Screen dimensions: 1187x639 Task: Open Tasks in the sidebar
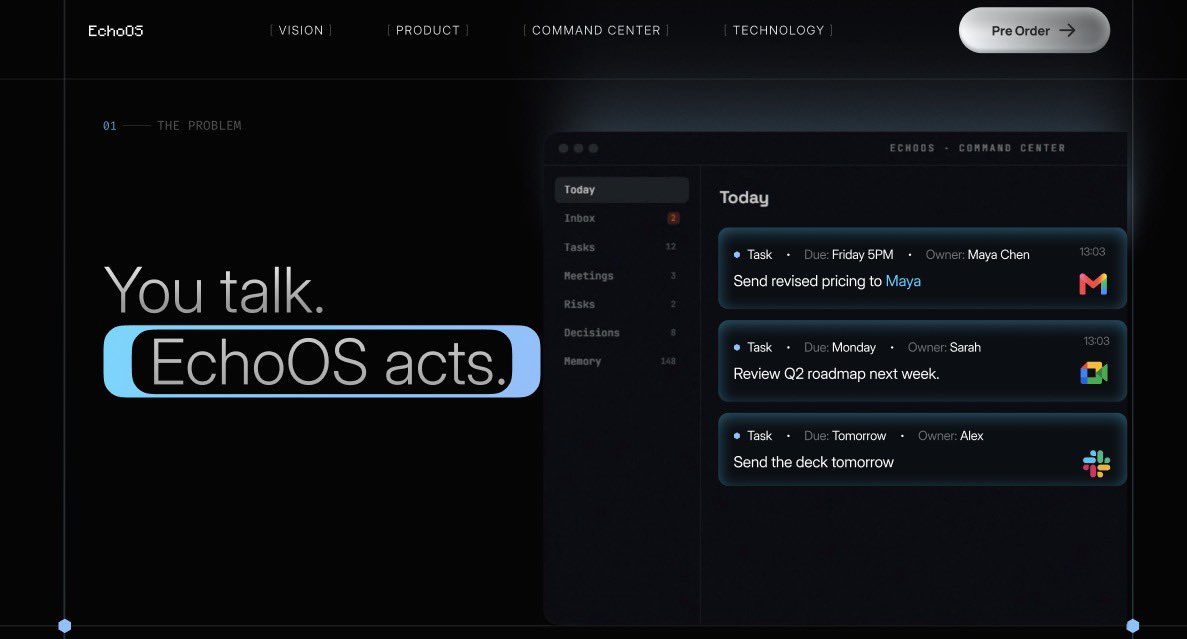click(622, 247)
